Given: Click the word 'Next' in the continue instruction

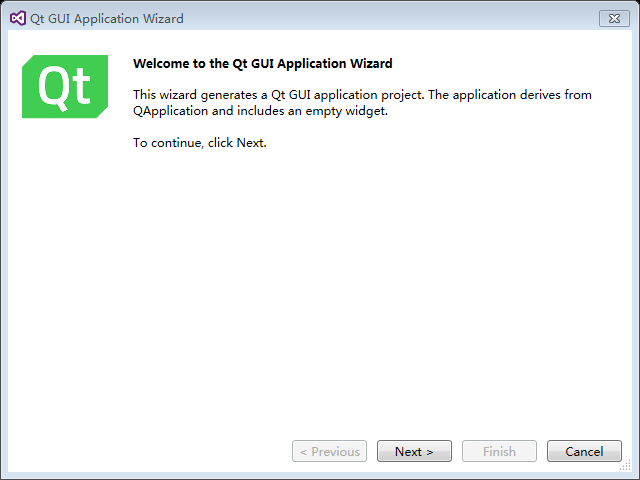Looking at the screenshot, I should coord(250,143).
